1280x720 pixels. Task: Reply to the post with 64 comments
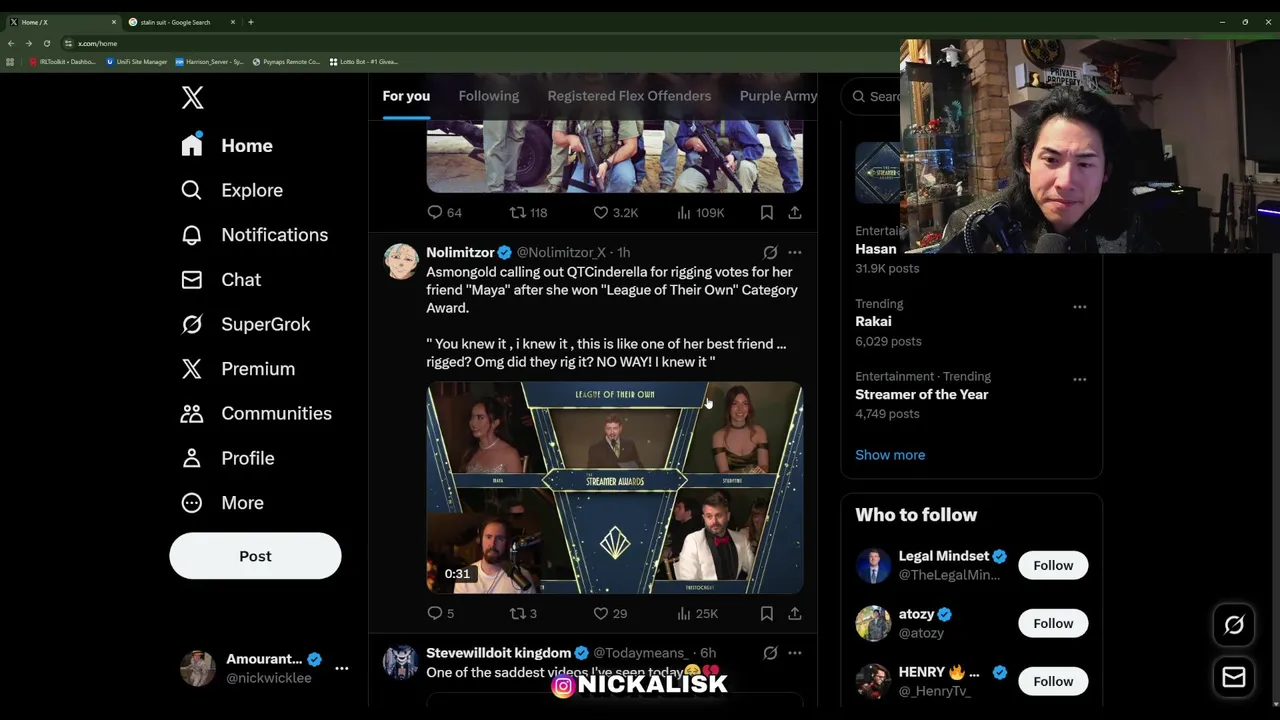click(x=444, y=213)
